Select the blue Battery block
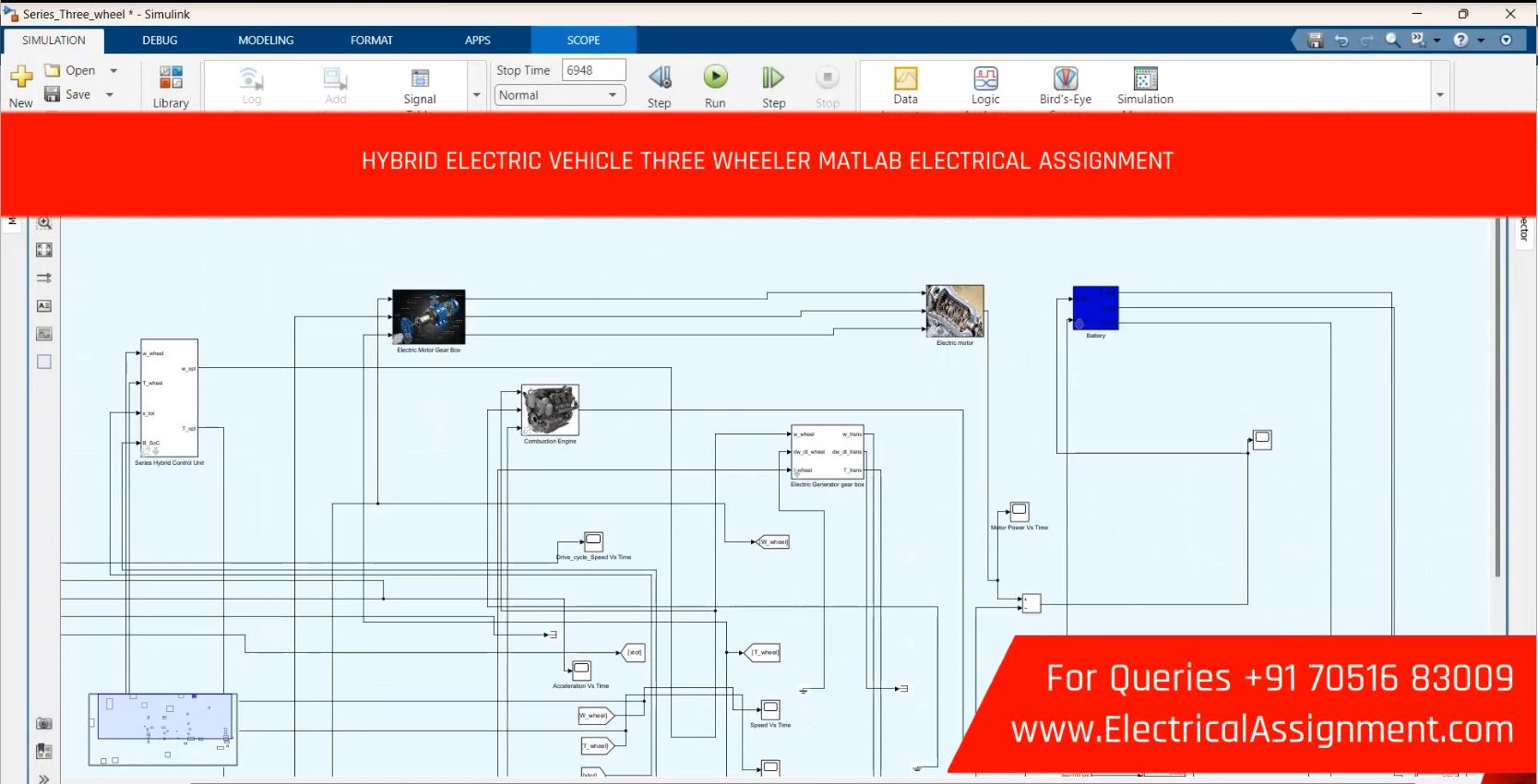 [1095, 308]
